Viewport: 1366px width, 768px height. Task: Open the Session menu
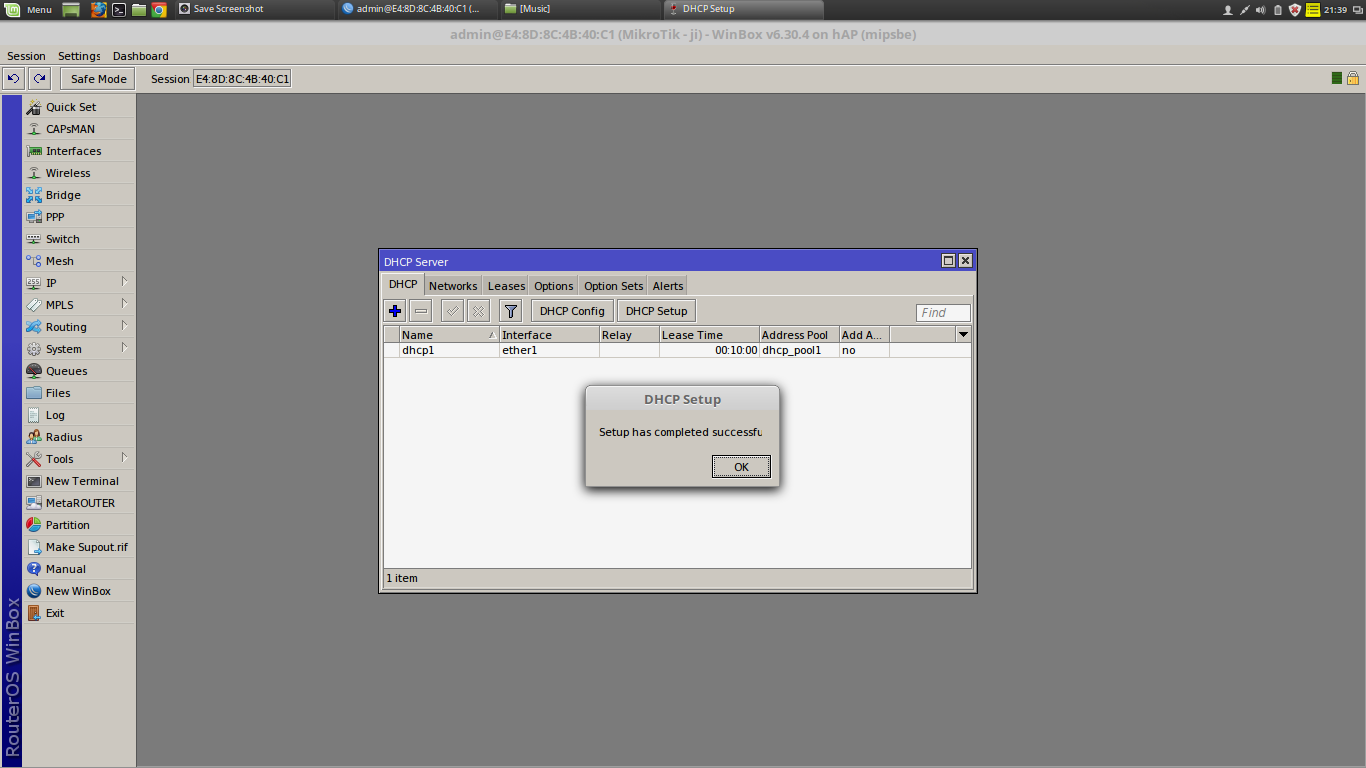coord(26,56)
